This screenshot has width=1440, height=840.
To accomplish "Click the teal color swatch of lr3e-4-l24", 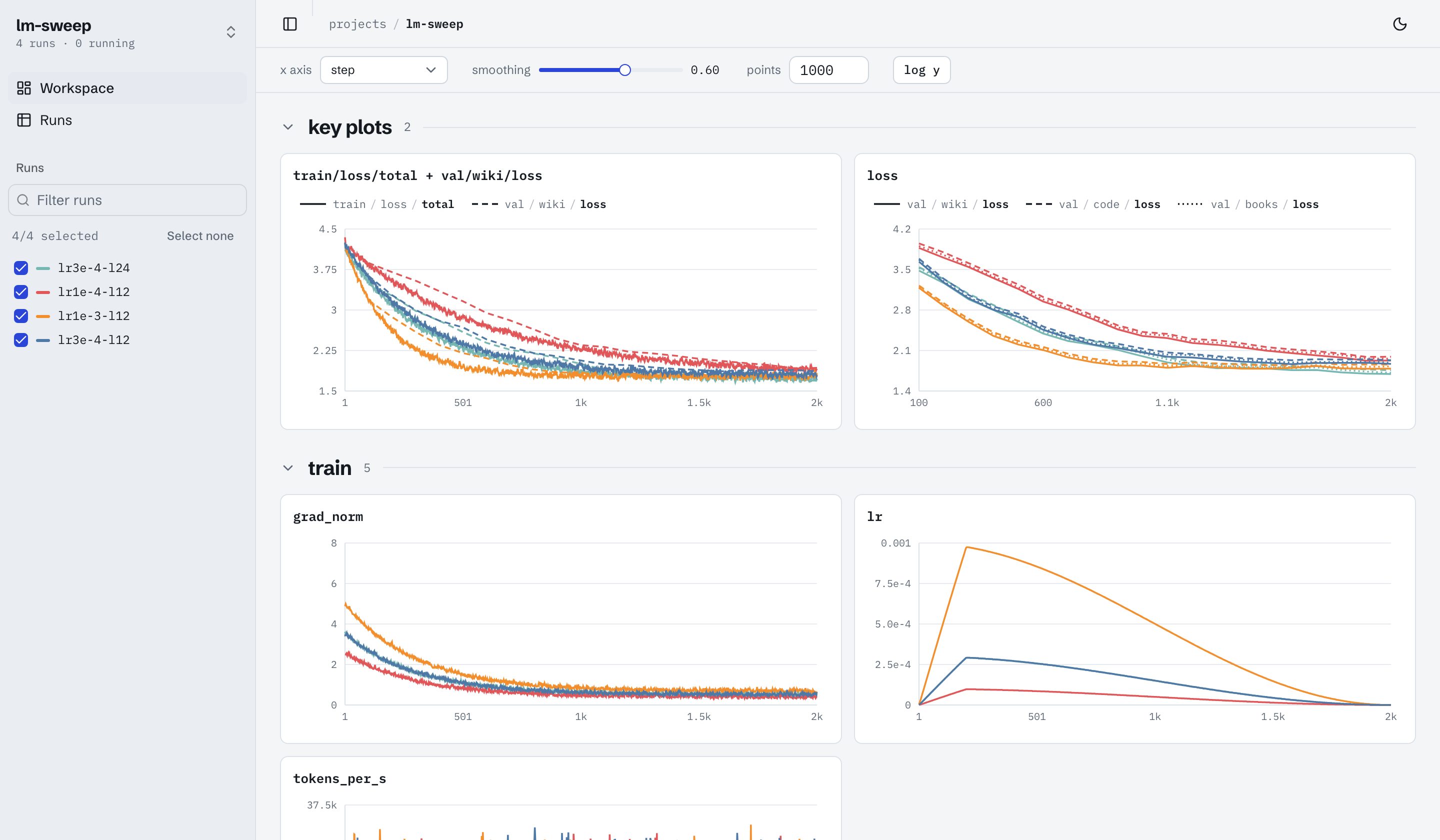I will coord(43,268).
